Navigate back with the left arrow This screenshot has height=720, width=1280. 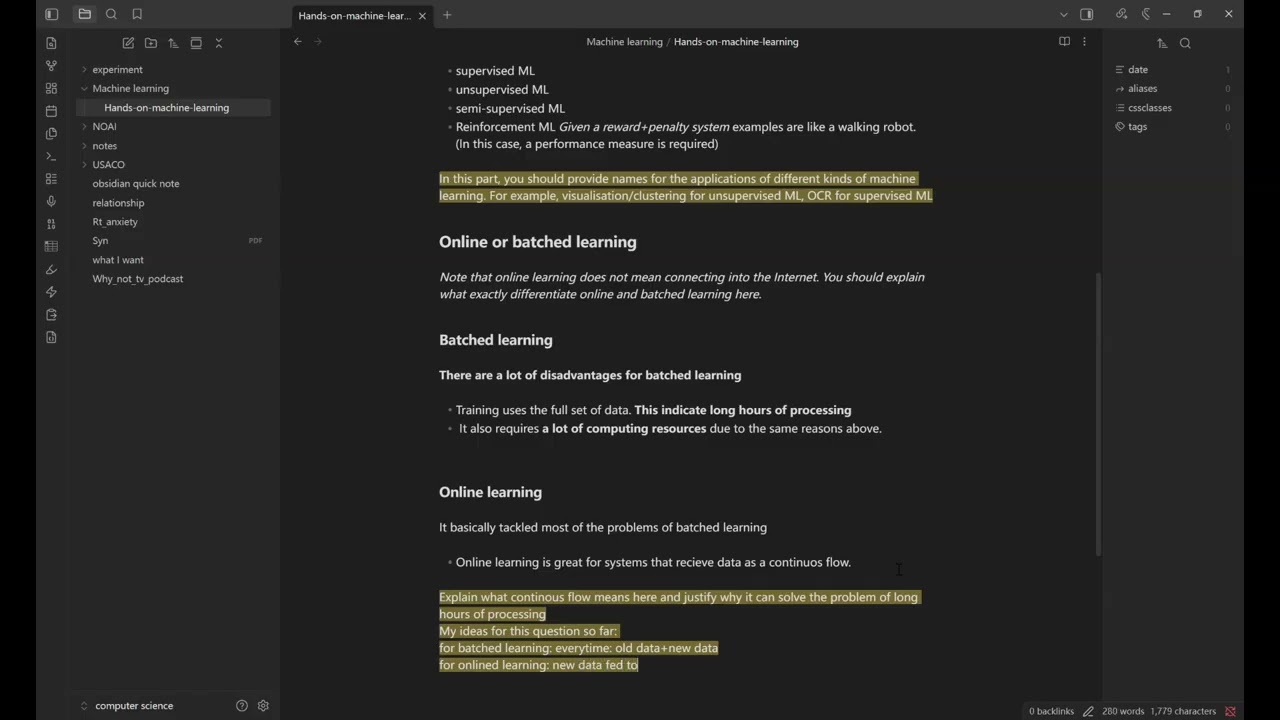click(x=298, y=42)
